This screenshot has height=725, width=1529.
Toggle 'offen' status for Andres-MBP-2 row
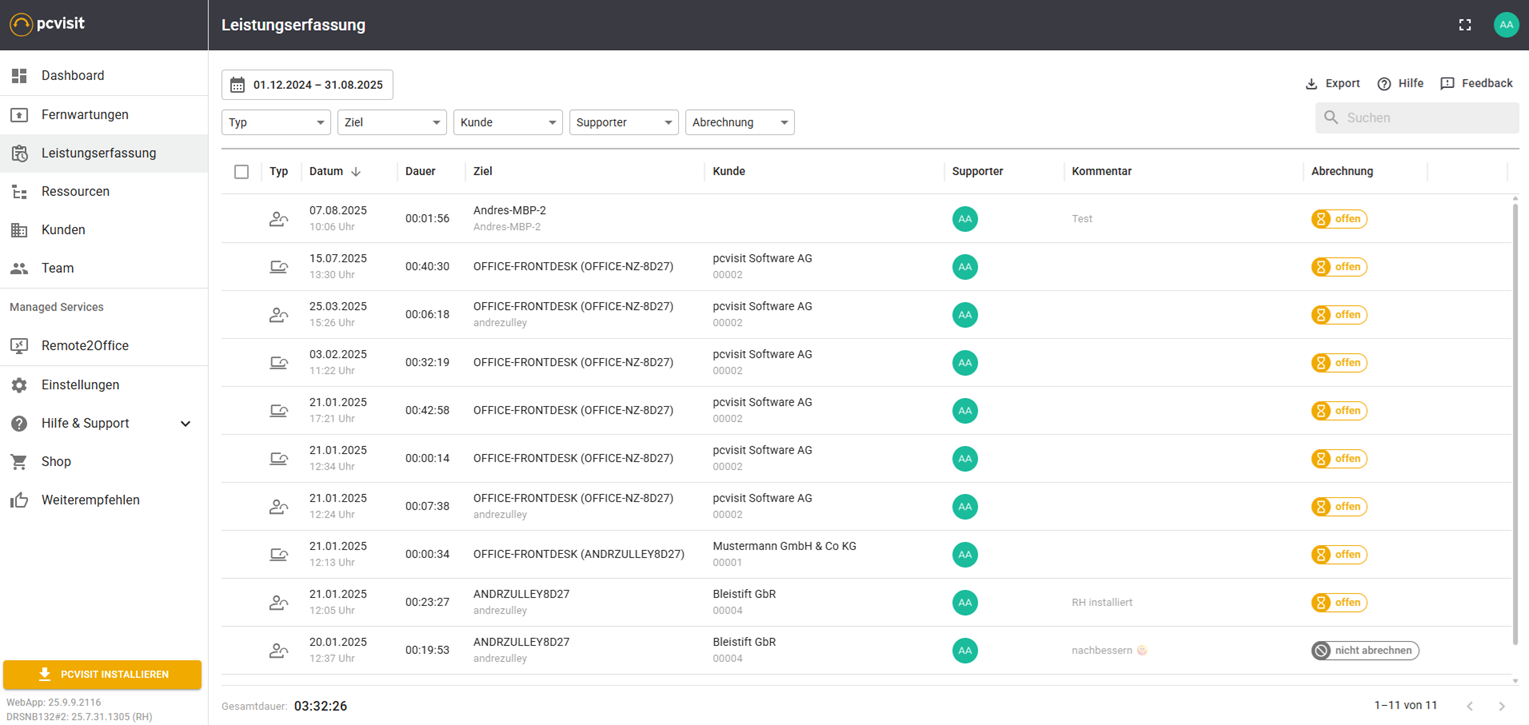(x=1339, y=219)
